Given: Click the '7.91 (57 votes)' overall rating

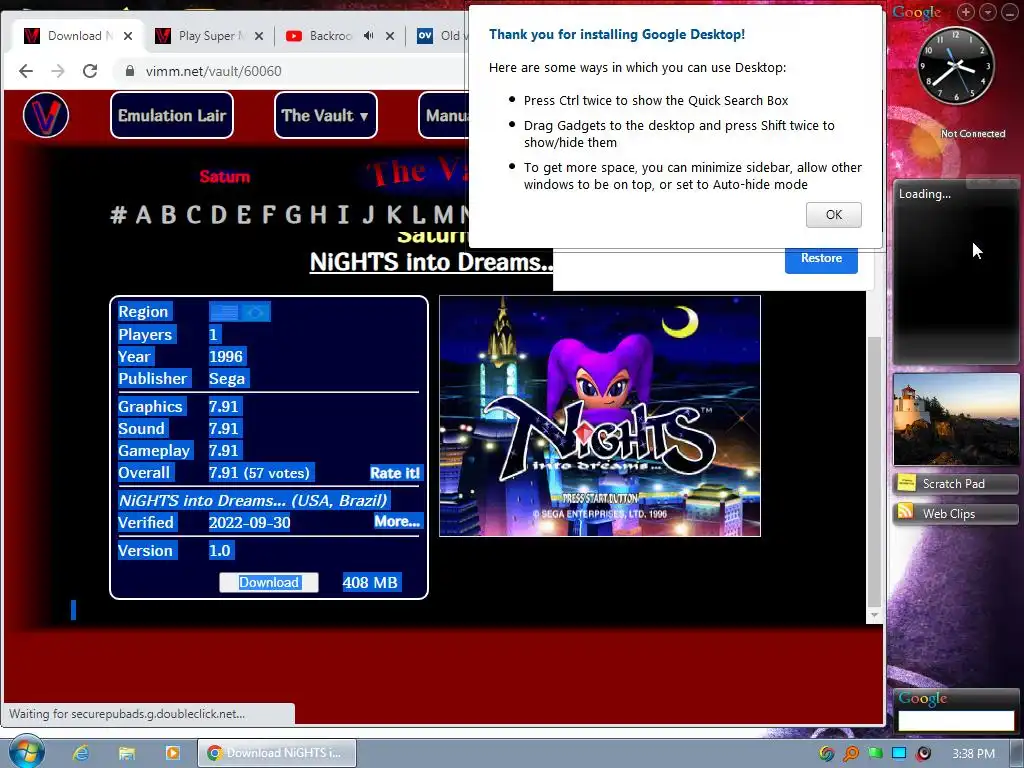Looking at the screenshot, I should click(259, 473).
